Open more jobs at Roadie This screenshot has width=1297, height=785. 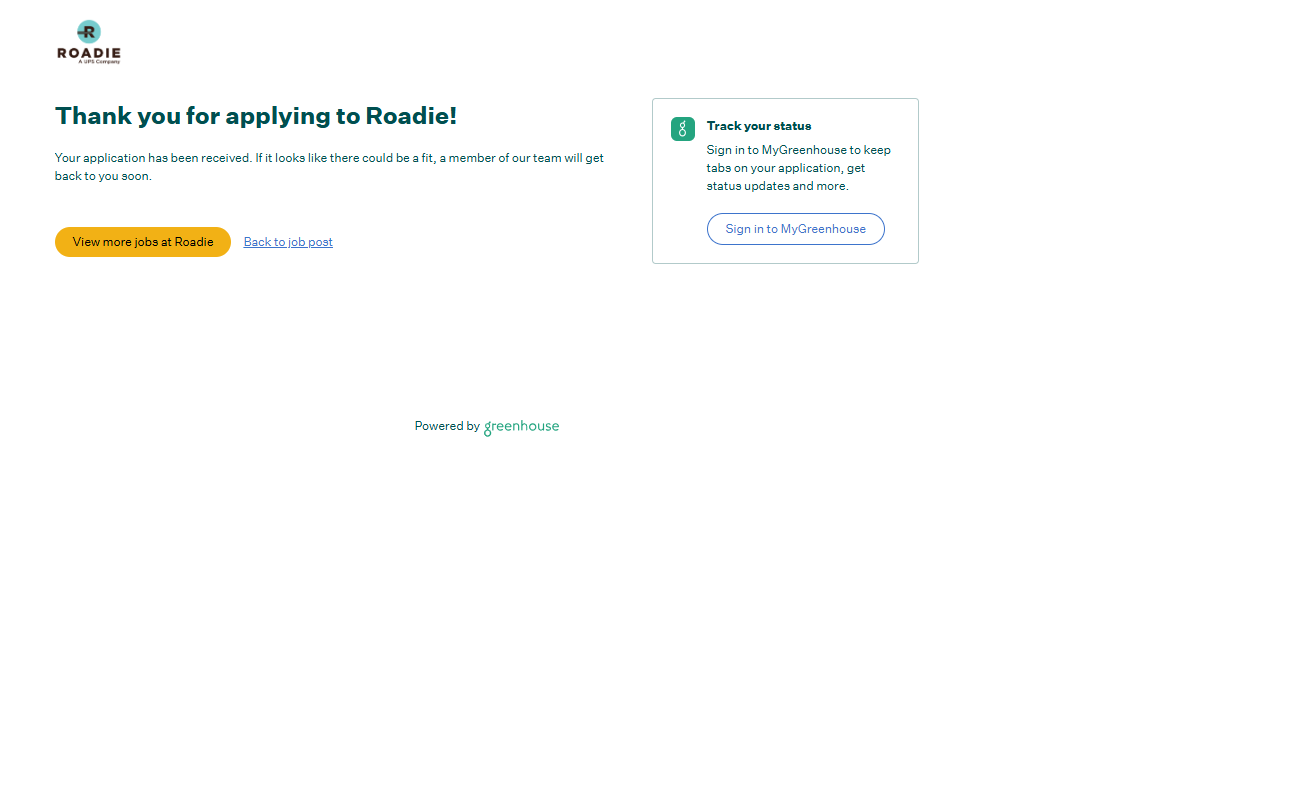tap(143, 242)
